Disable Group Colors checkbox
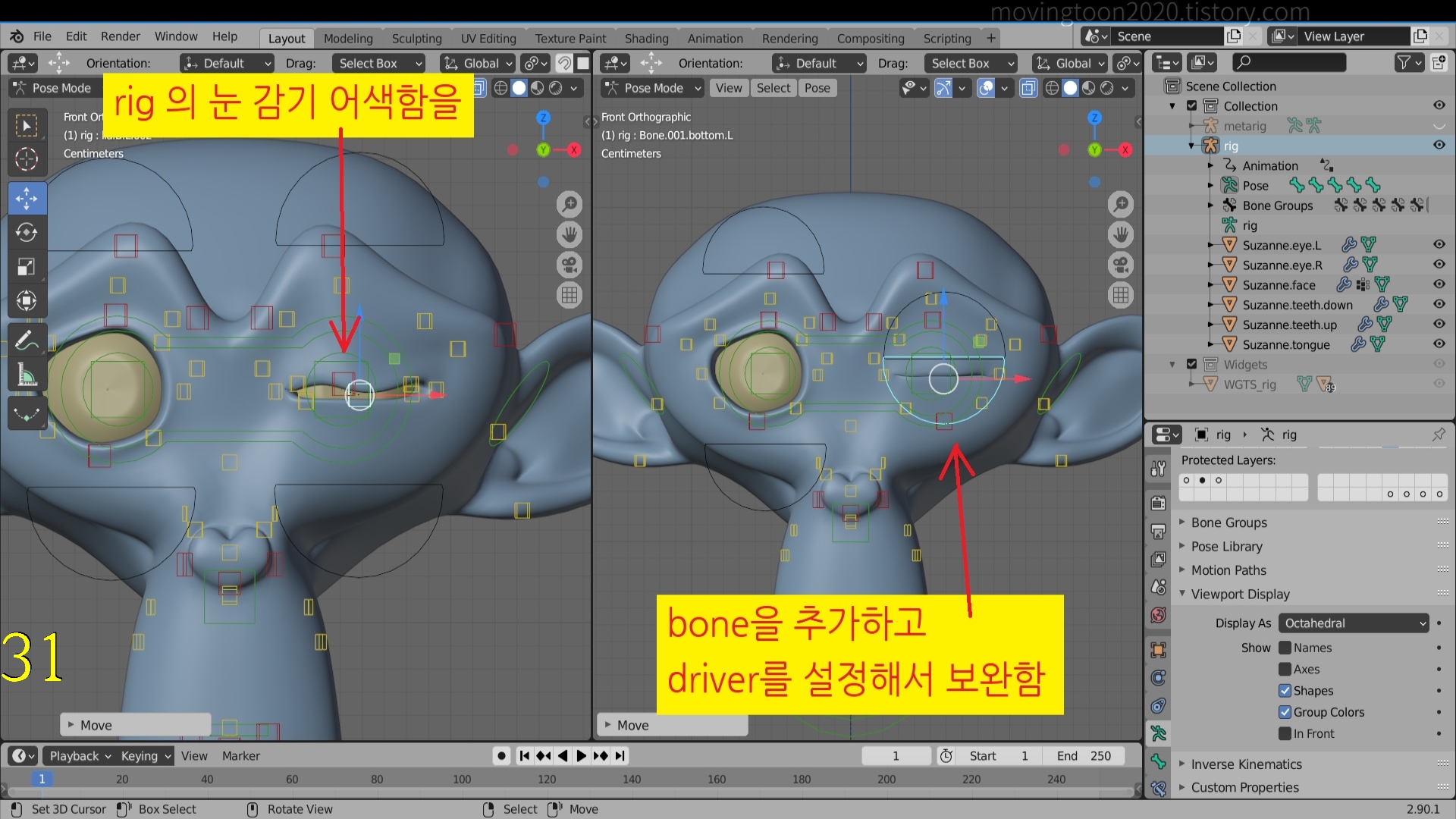The image size is (1456, 819). (1285, 712)
